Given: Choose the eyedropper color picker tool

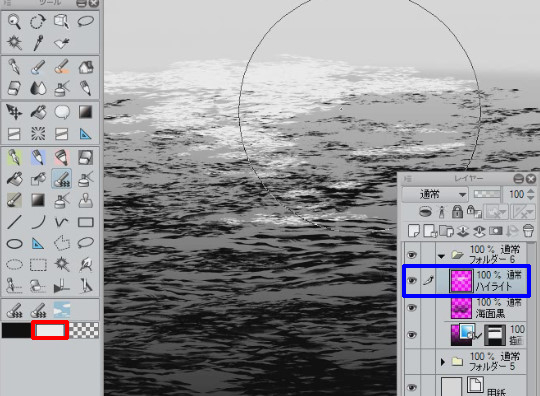Looking at the screenshot, I should point(38,43).
